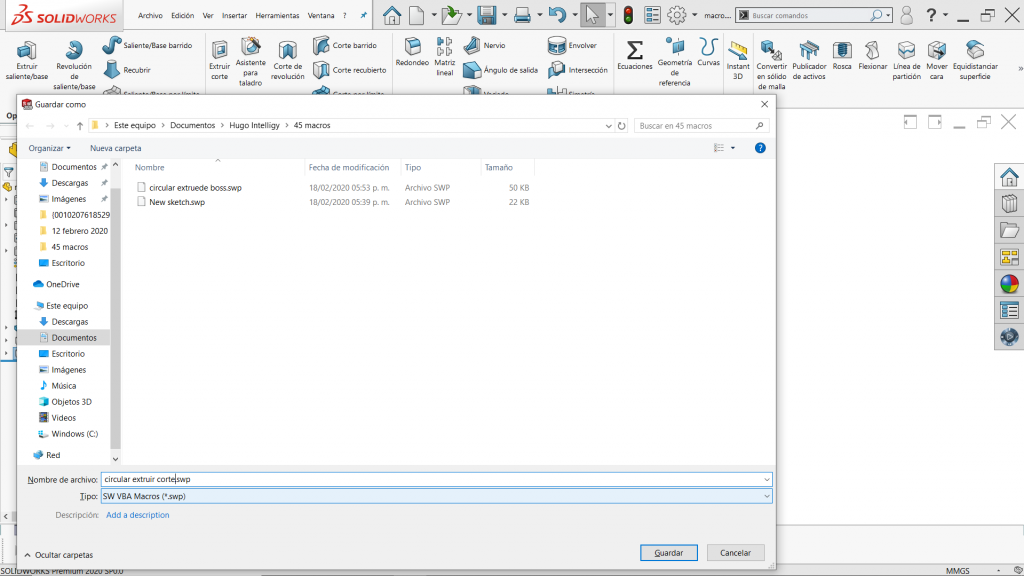Click the Save diskette icon in toolbar
This screenshot has height=576, width=1024.
click(487, 14)
